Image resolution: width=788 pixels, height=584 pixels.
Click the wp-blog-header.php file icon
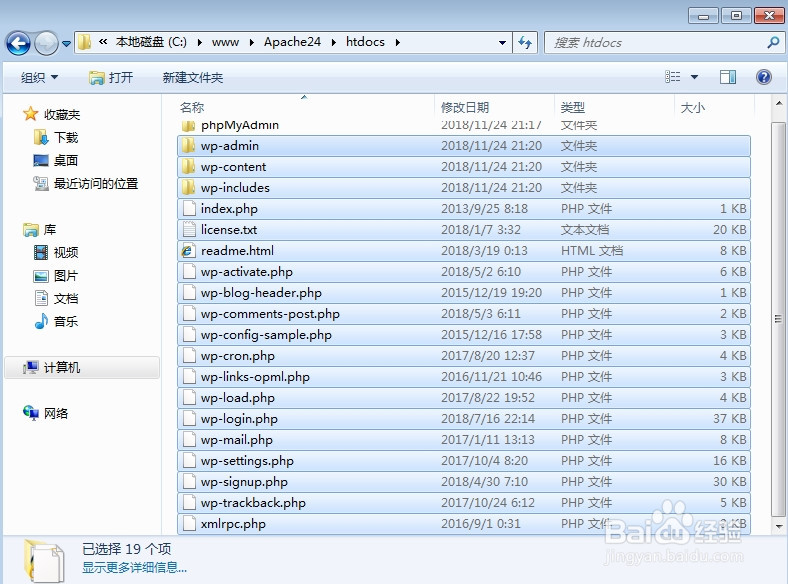coord(189,293)
